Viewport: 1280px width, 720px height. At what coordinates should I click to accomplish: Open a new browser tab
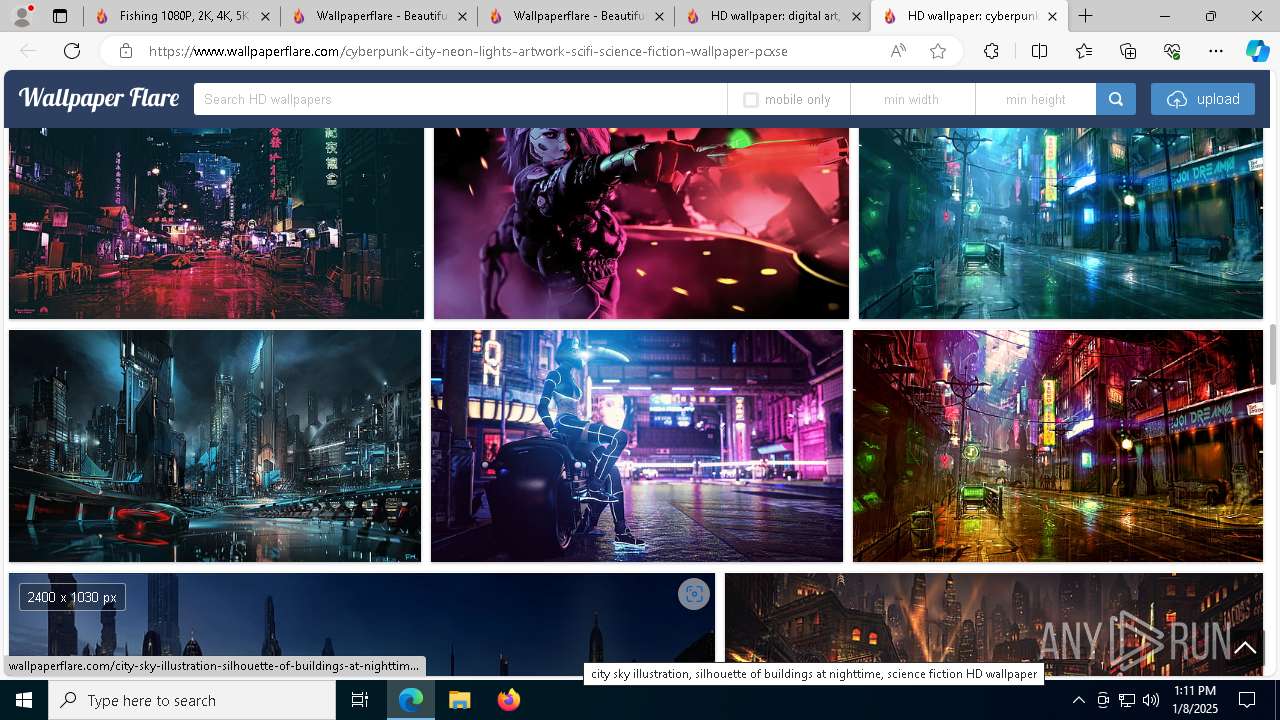click(1086, 16)
